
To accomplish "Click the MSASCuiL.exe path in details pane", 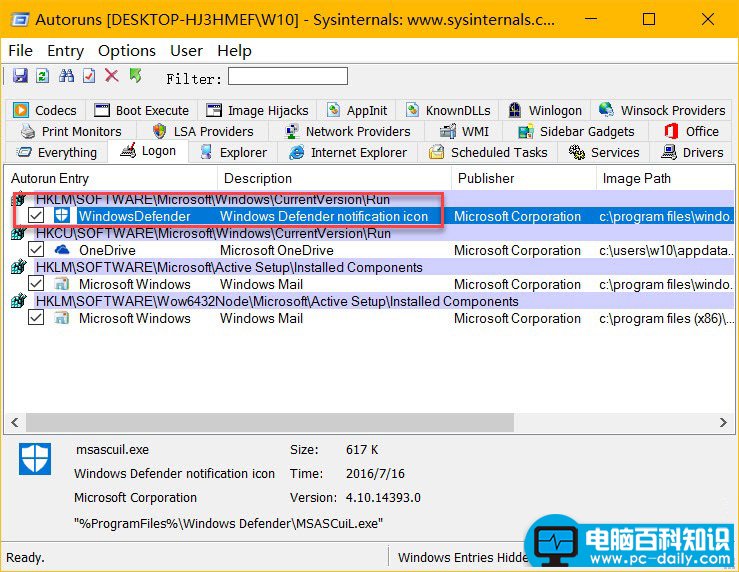I will (x=228, y=523).
